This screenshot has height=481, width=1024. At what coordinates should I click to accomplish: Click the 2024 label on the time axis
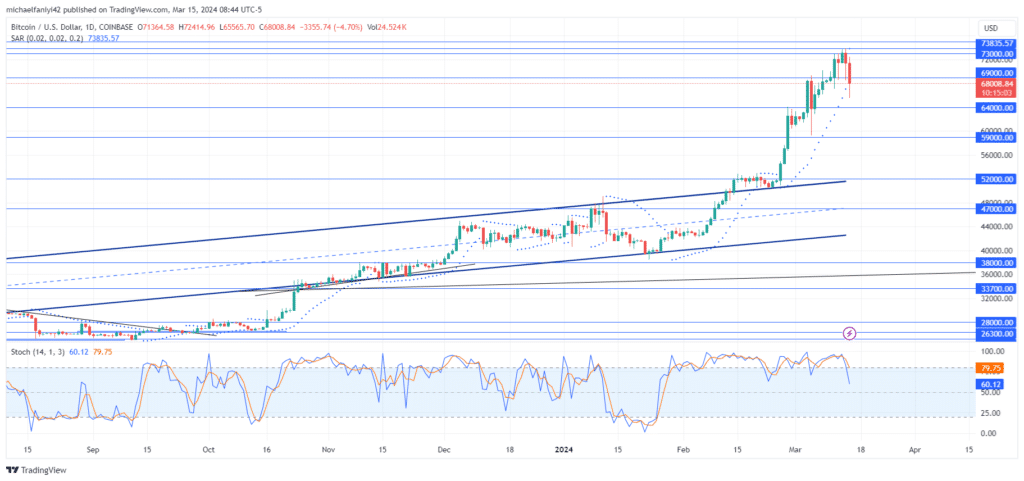click(x=562, y=450)
